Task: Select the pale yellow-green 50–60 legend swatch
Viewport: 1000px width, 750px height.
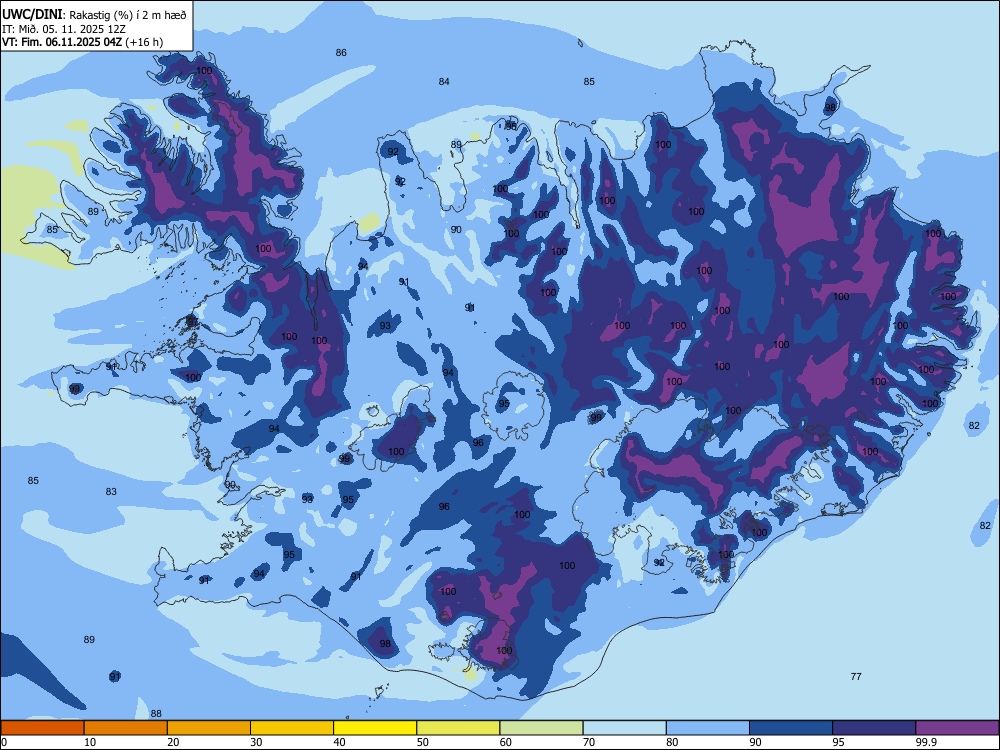Action: coord(458,728)
